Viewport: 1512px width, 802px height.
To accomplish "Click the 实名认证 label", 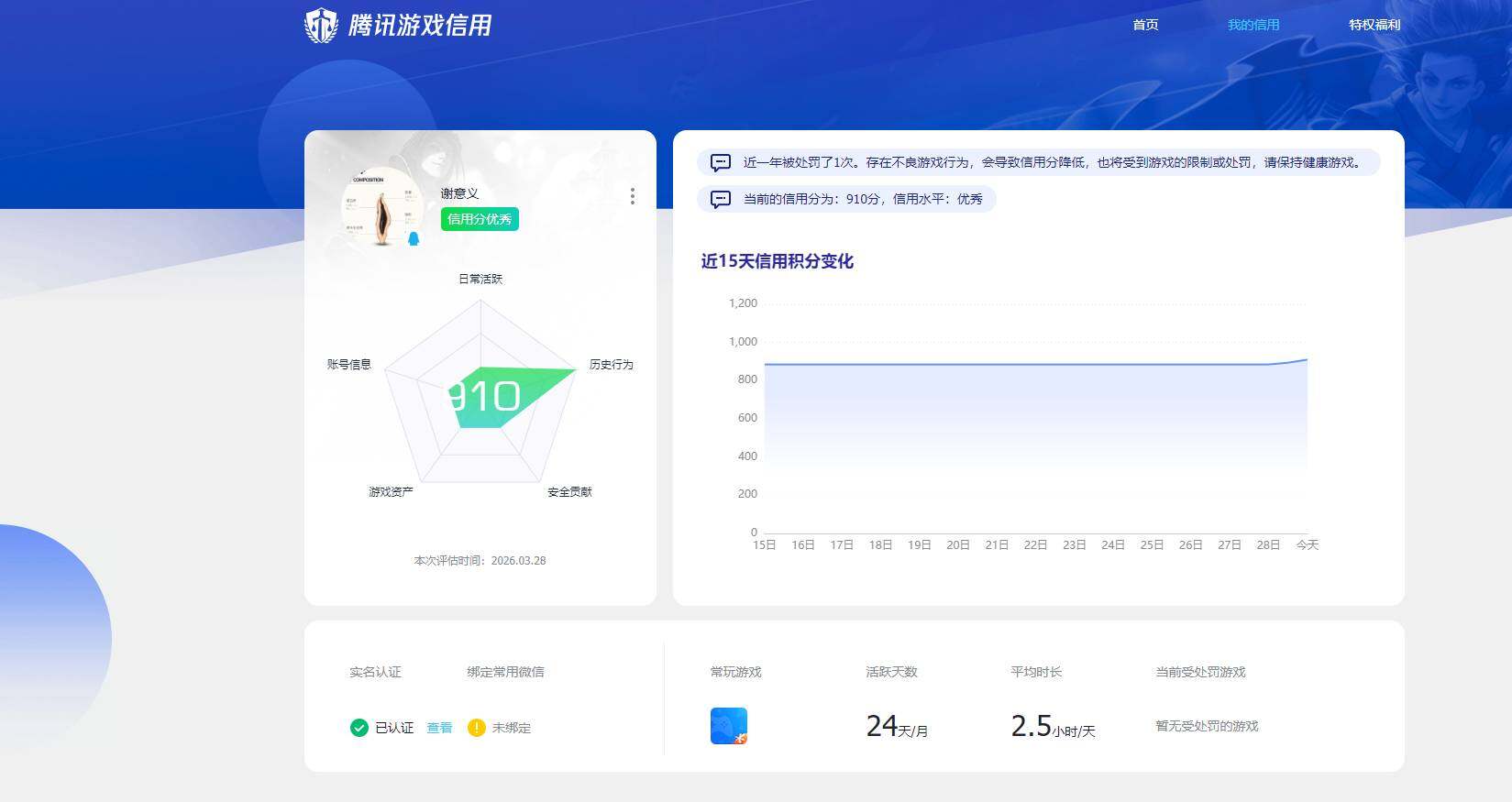I will (375, 672).
